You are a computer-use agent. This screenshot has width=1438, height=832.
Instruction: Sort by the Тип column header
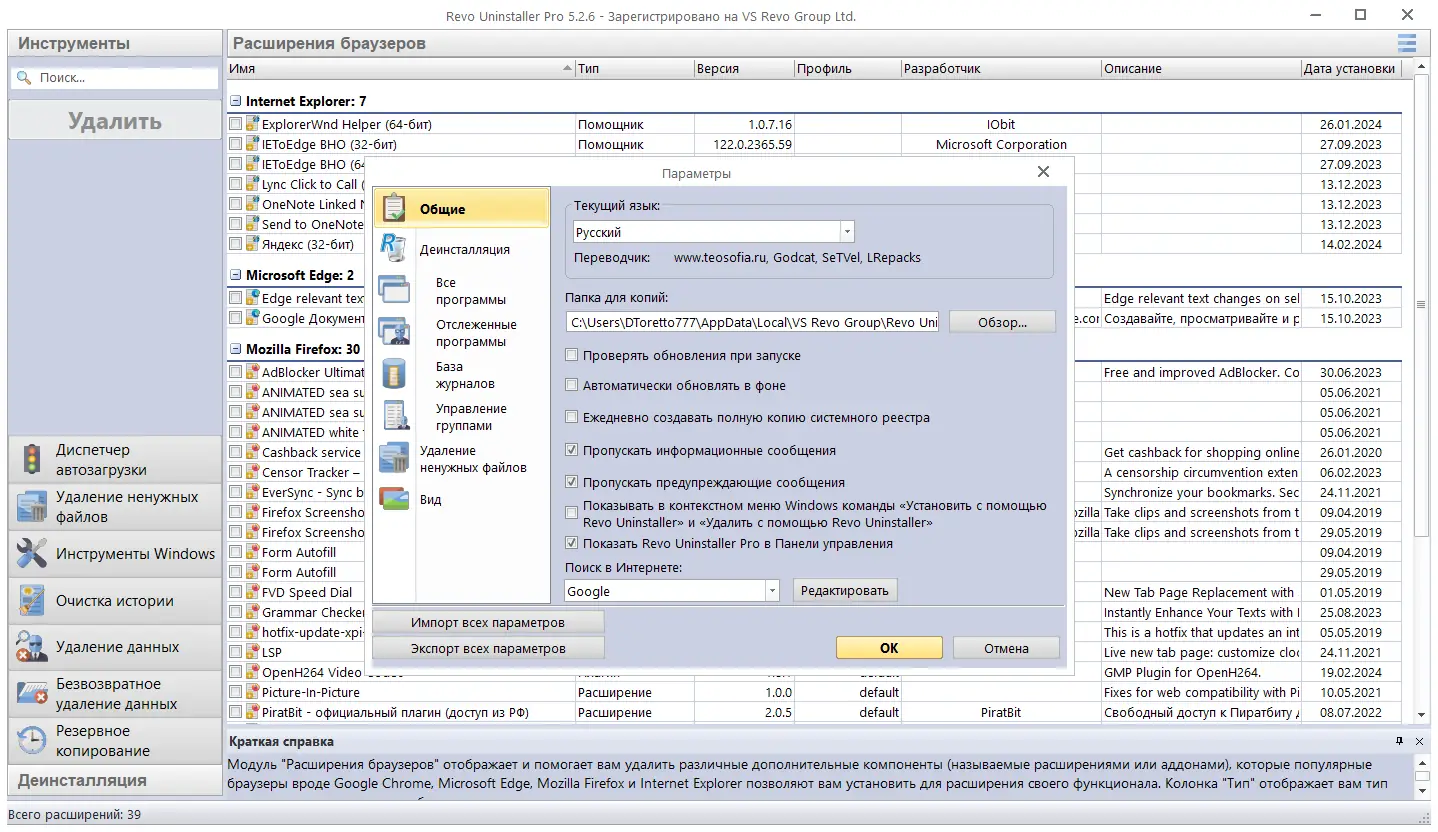click(x=634, y=69)
